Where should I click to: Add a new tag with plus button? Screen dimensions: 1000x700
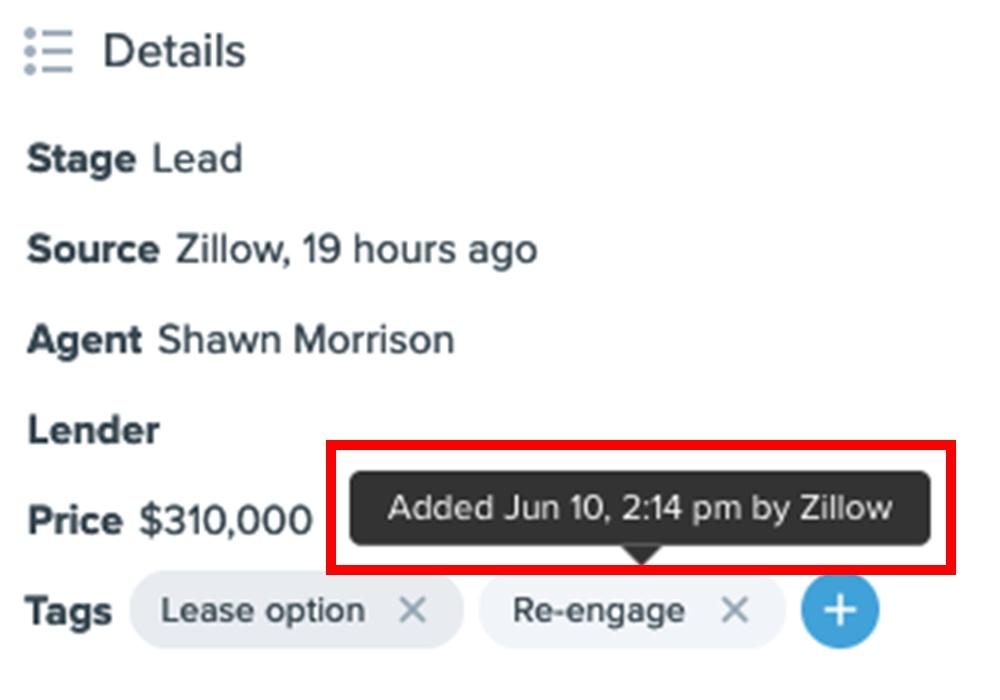pos(840,610)
